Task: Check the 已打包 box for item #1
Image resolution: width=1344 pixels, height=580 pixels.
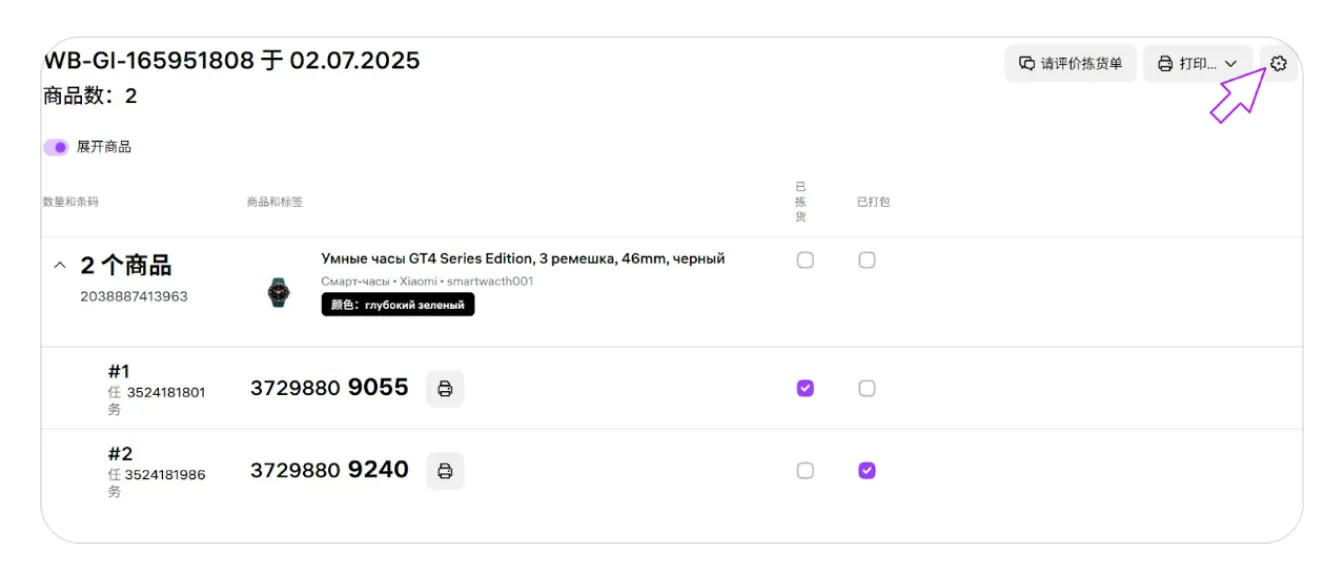Action: point(867,388)
